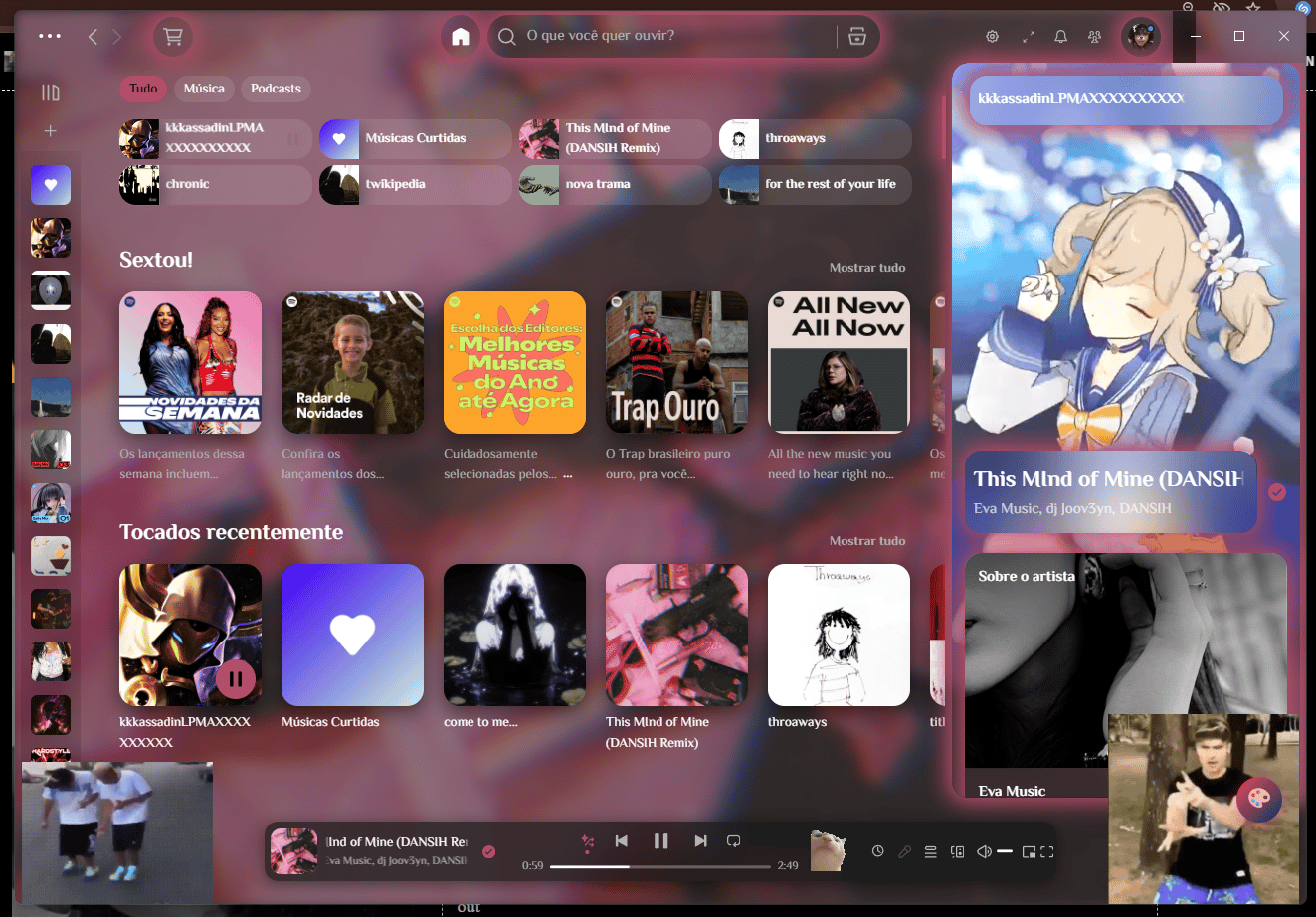This screenshot has height=917, width=1316.
Task: Open artist names under Now Playing title
Action: click(x=1072, y=508)
